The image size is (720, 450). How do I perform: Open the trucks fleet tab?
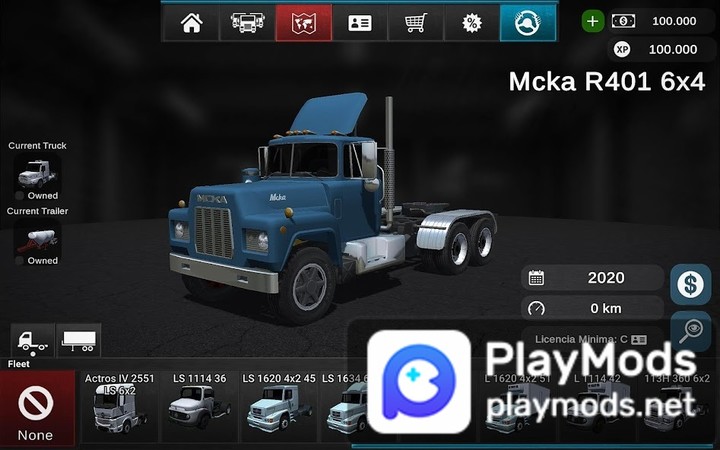[x=248, y=22]
